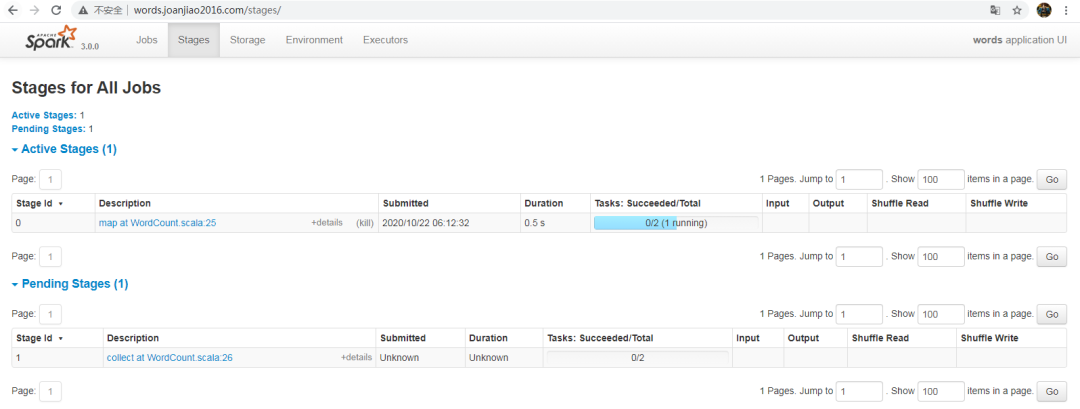Click the words application UI label
1080x409 pixels.
[x=1020, y=40]
